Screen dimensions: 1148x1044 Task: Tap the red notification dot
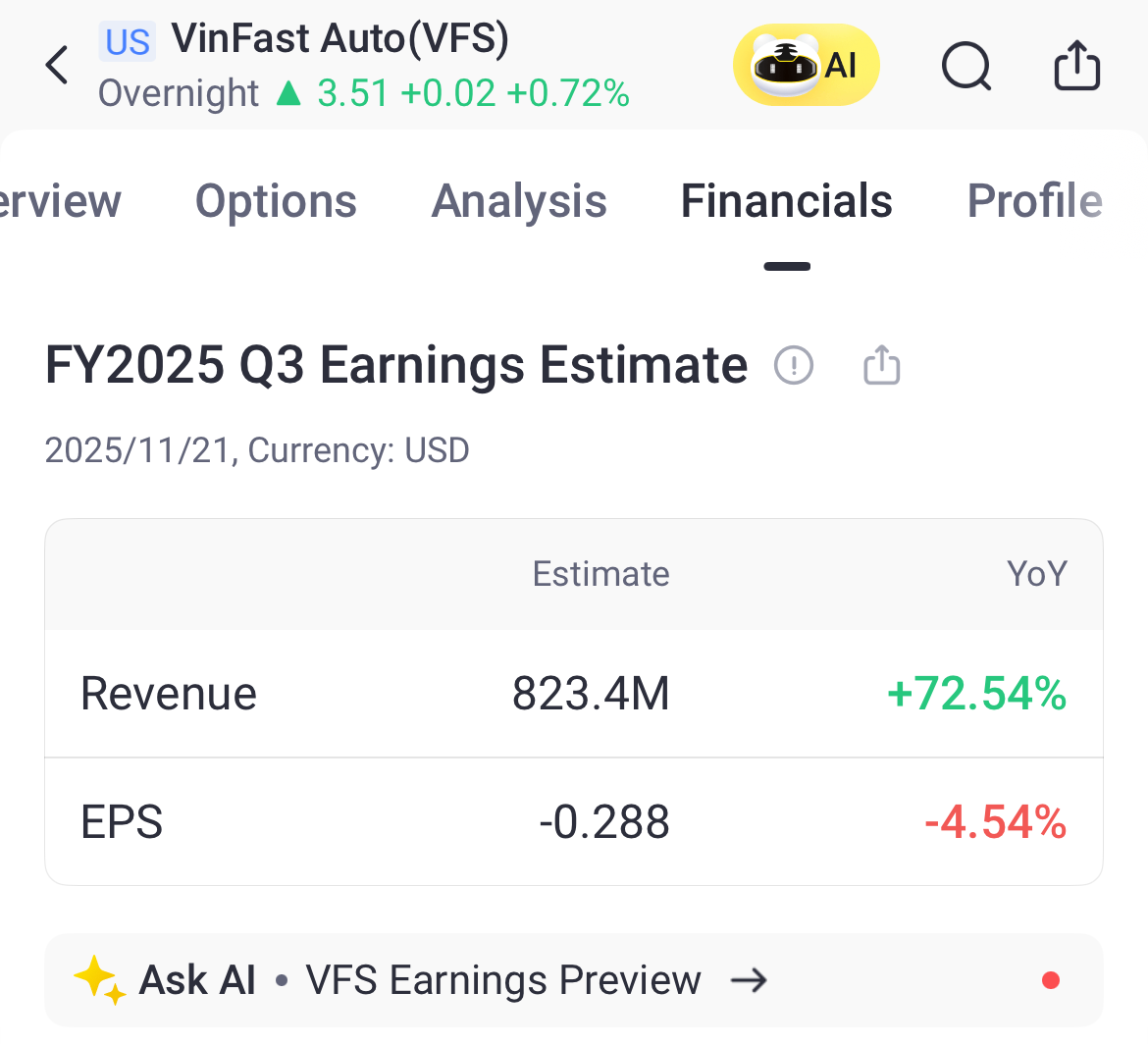pos(1050,980)
